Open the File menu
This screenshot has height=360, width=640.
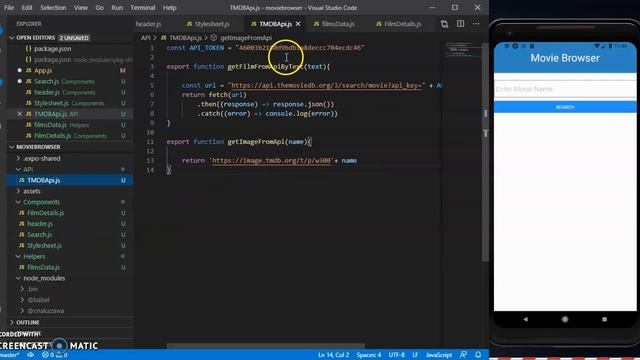click(x=9, y=8)
